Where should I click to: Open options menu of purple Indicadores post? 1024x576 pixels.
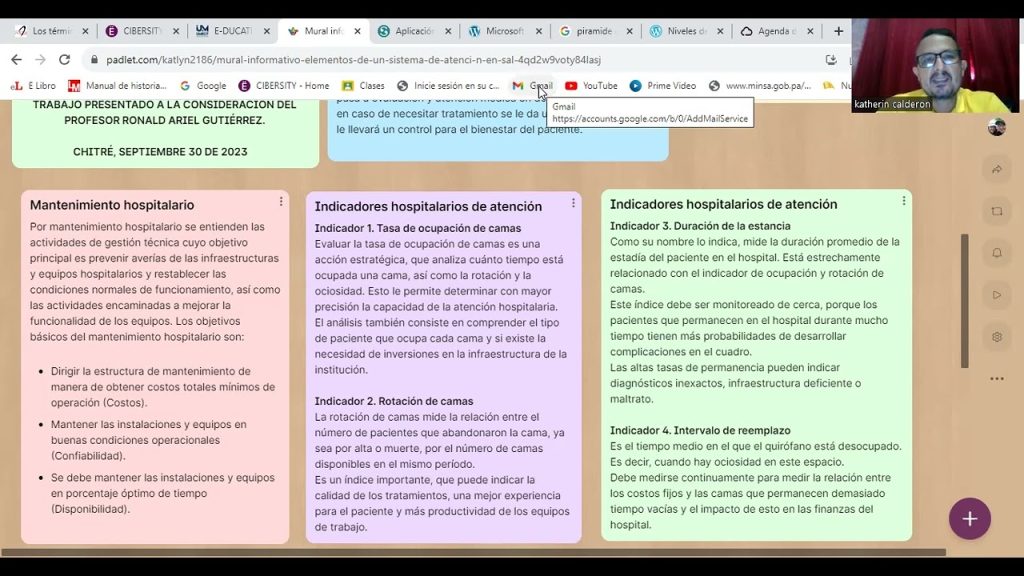(x=573, y=203)
